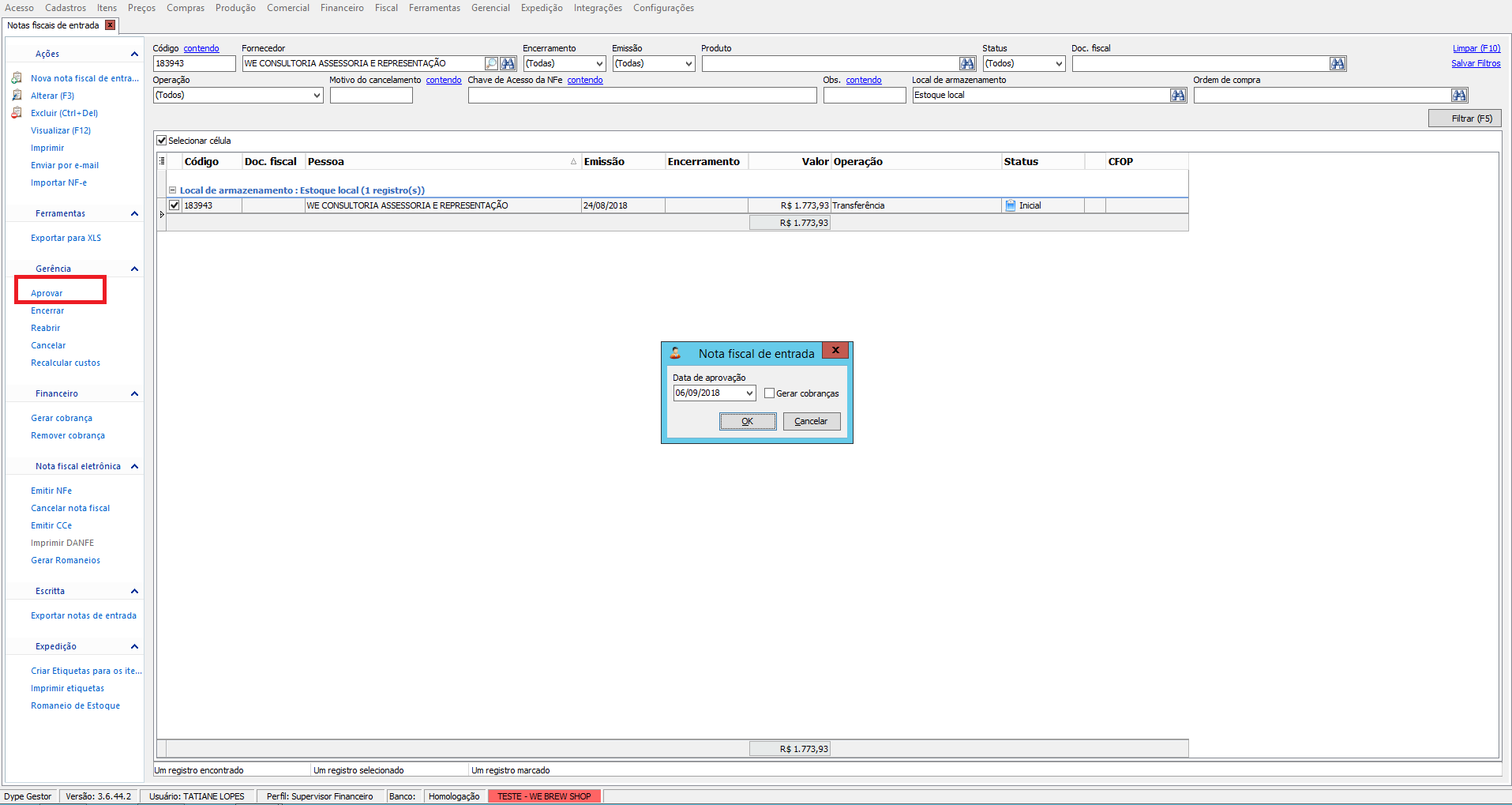Viewport: 1512px width, 805px height.
Task: Open the Data de aprovação date dropdown
Action: tap(749, 393)
